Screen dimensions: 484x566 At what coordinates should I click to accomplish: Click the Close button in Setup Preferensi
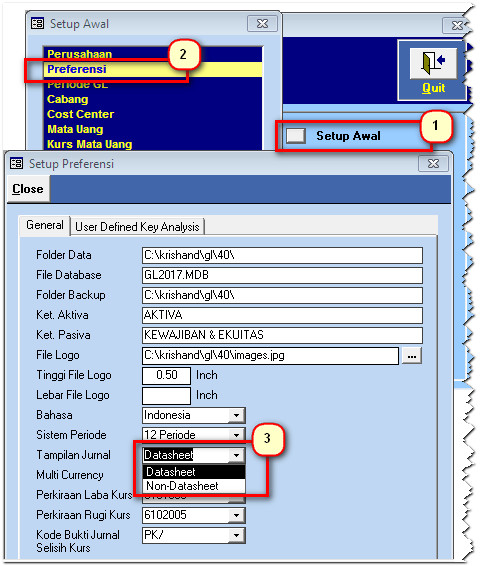(28, 189)
